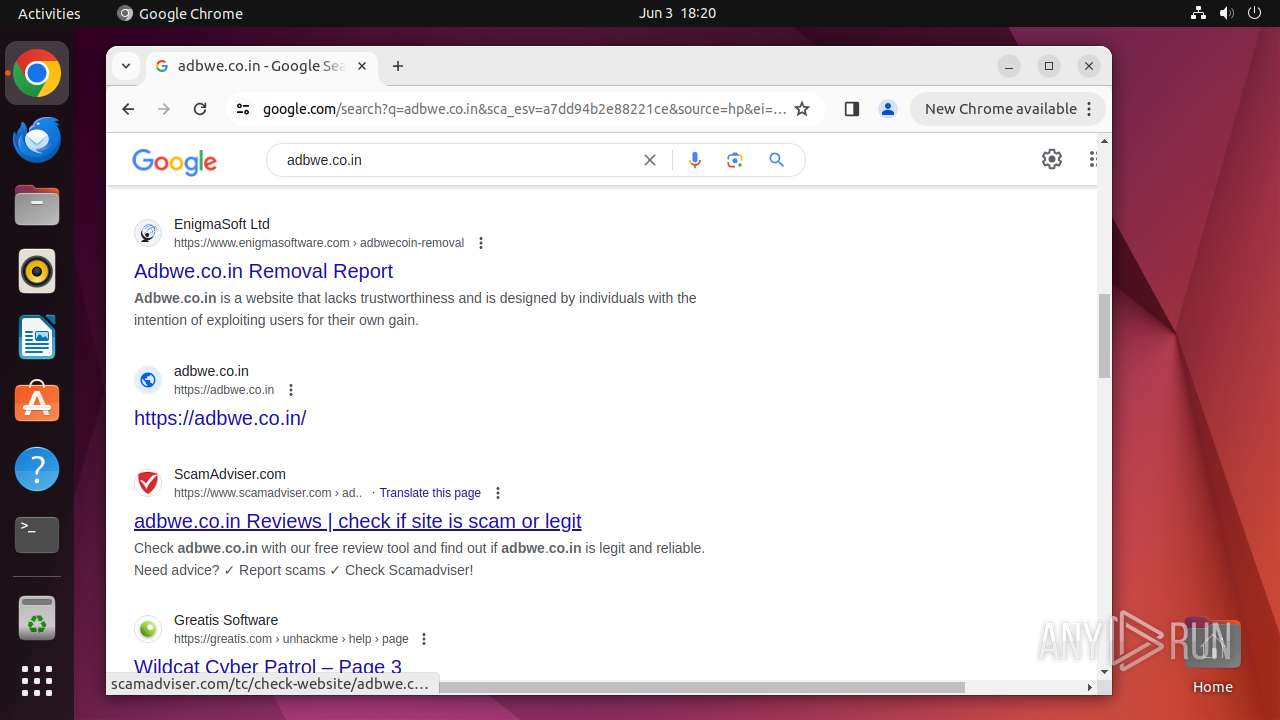This screenshot has height=720, width=1280.
Task: Open more options for adbwe.co.in result
Action: coord(291,390)
